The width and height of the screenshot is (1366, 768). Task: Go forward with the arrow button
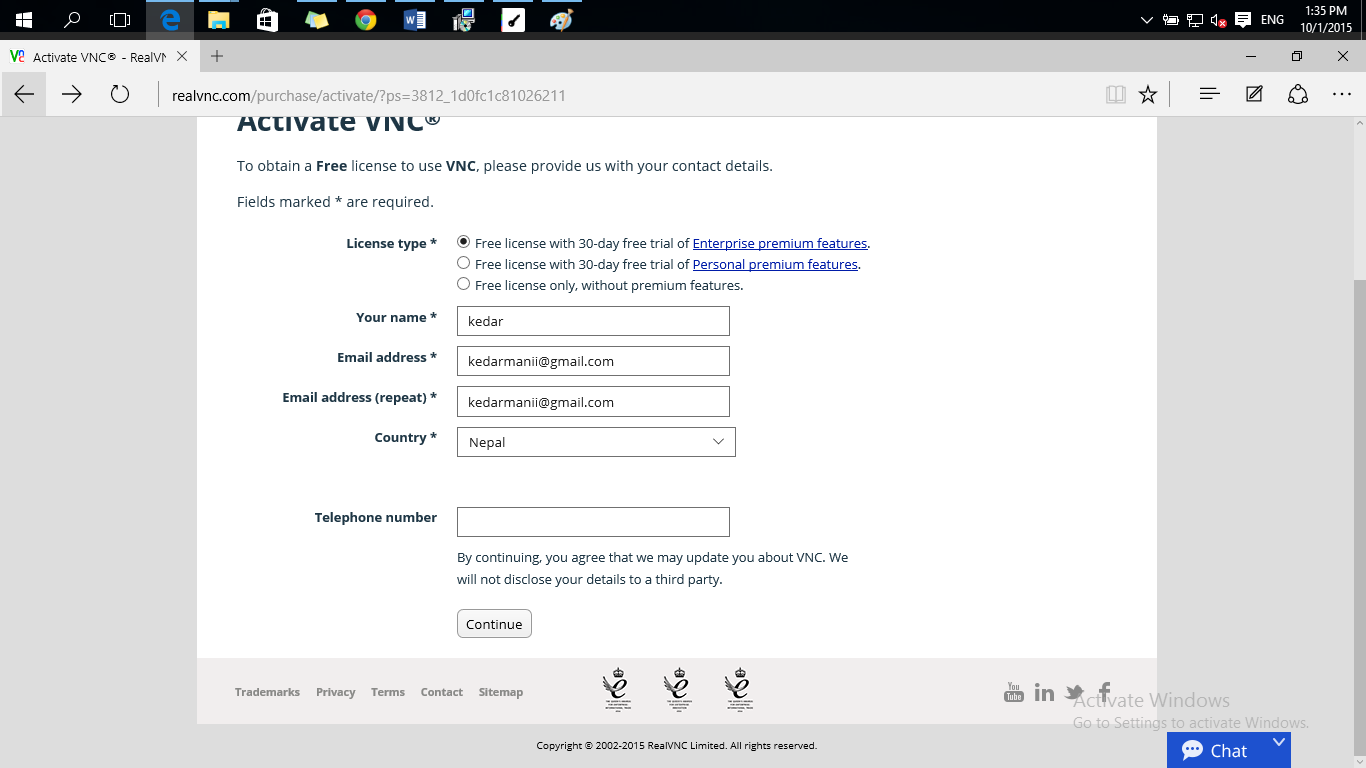tap(72, 94)
